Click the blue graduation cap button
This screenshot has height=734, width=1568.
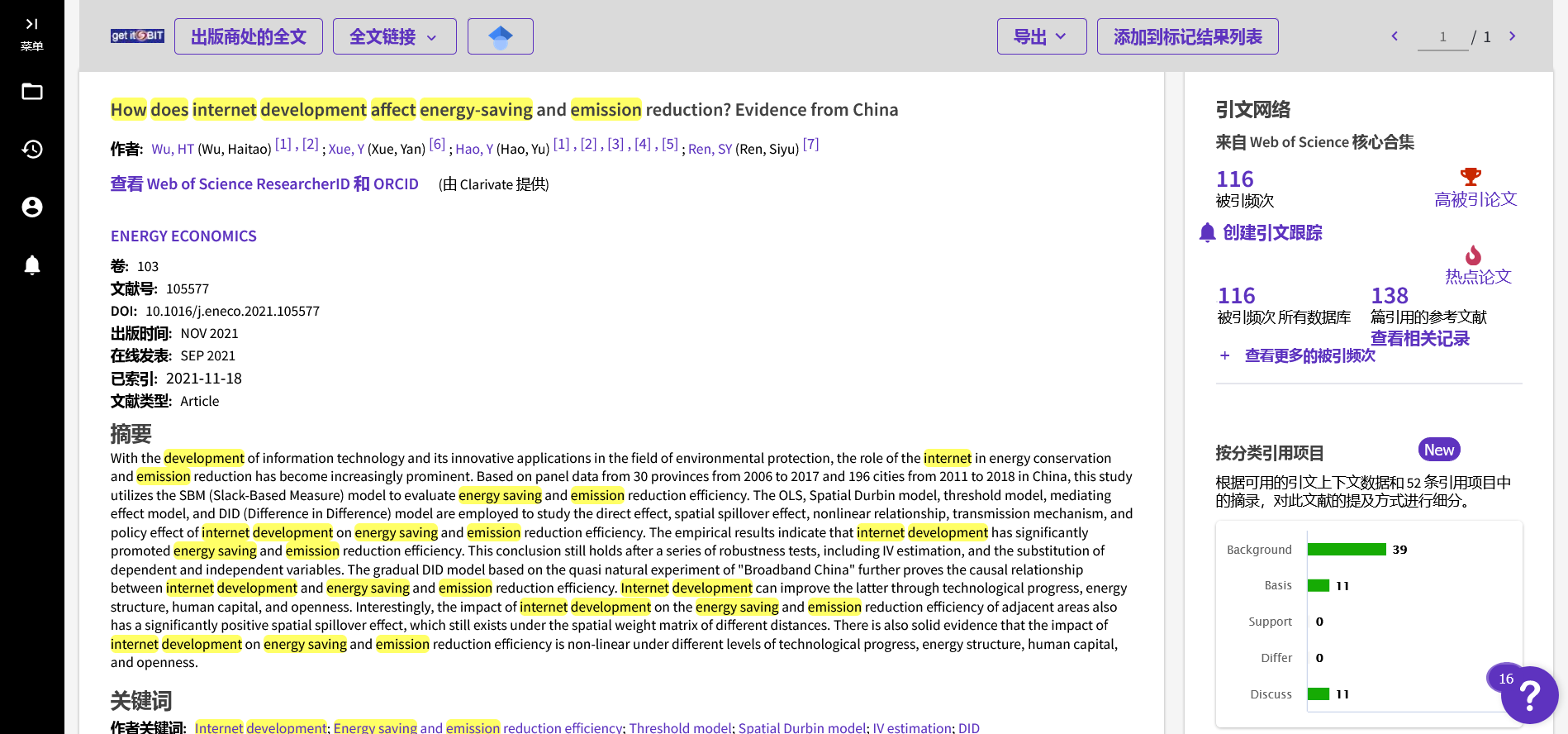click(500, 36)
